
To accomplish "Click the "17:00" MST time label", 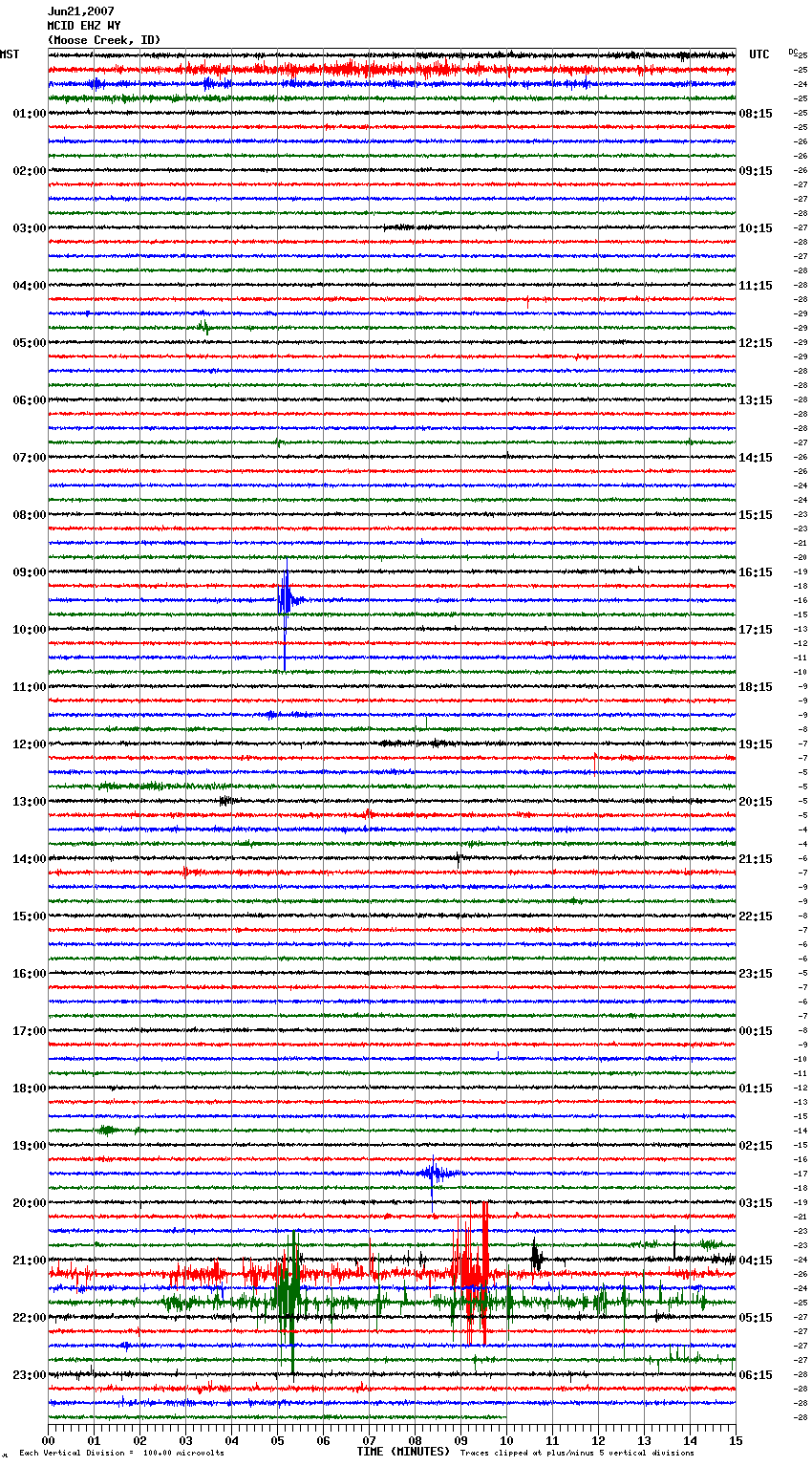I will [30, 1031].
